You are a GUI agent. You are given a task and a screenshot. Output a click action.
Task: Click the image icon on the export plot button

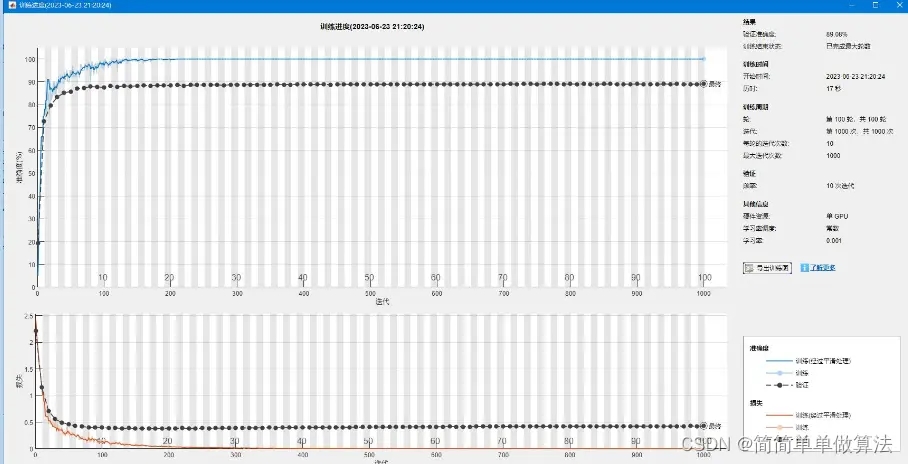tap(749, 268)
